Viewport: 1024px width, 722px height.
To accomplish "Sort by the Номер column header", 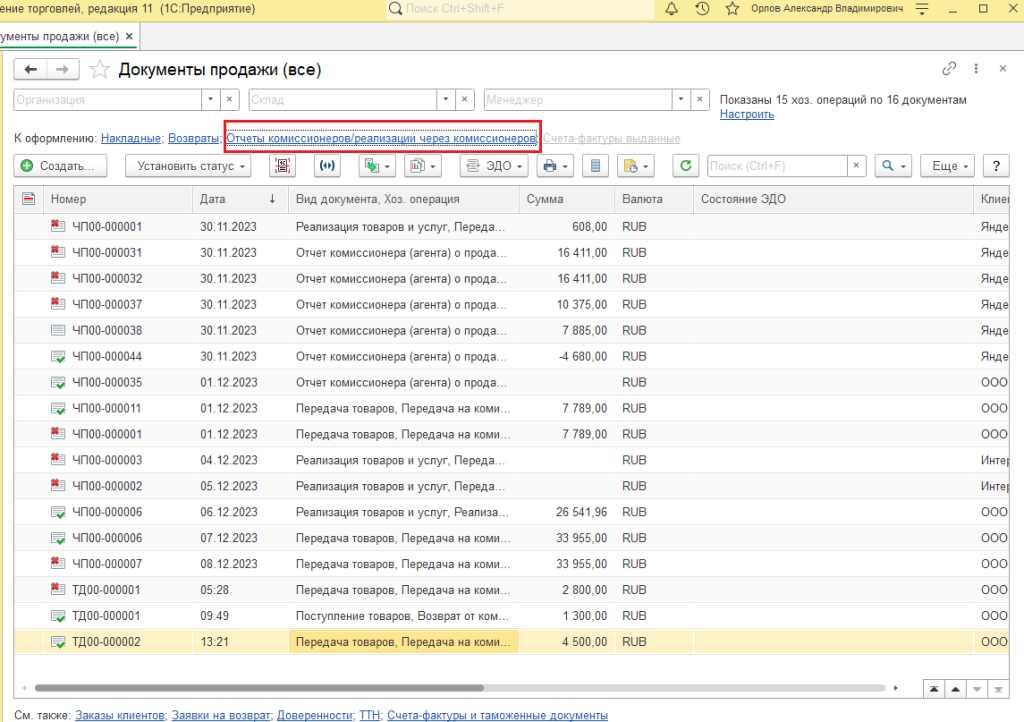I will (x=120, y=199).
